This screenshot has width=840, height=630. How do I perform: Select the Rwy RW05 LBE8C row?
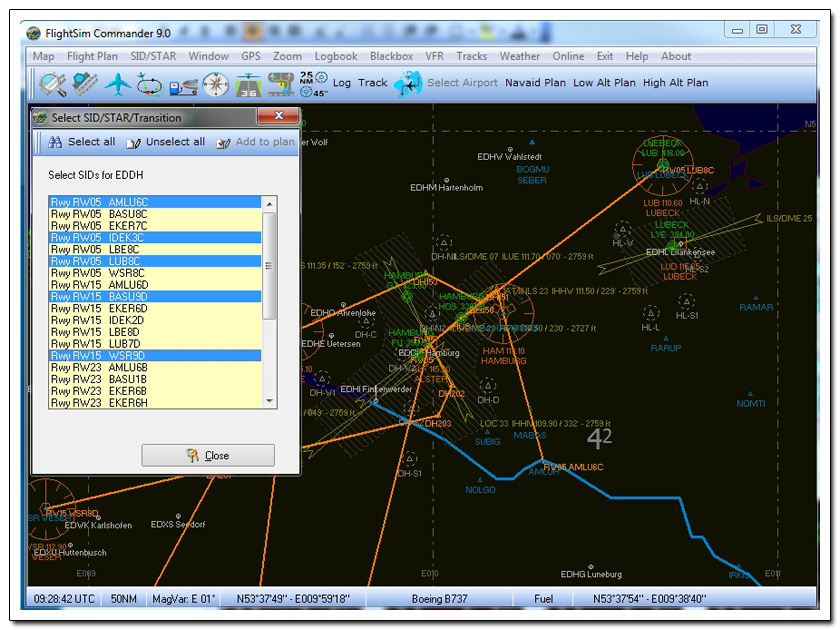pyautogui.click(x=155, y=250)
